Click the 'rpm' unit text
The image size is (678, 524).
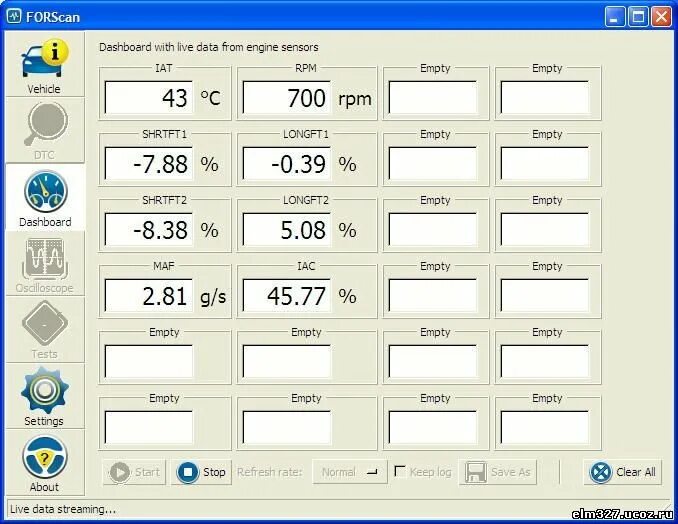click(355, 99)
